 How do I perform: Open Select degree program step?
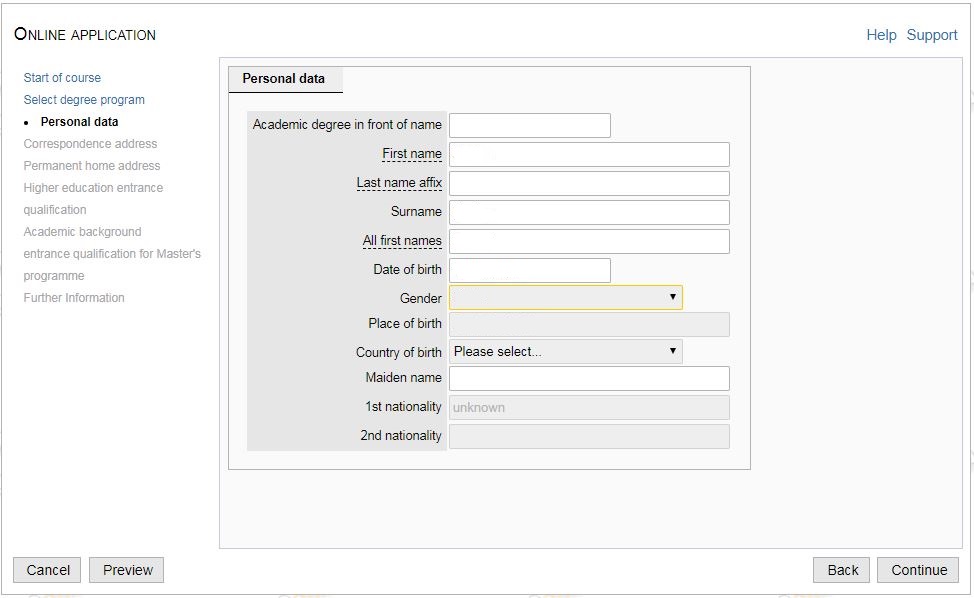[84, 100]
